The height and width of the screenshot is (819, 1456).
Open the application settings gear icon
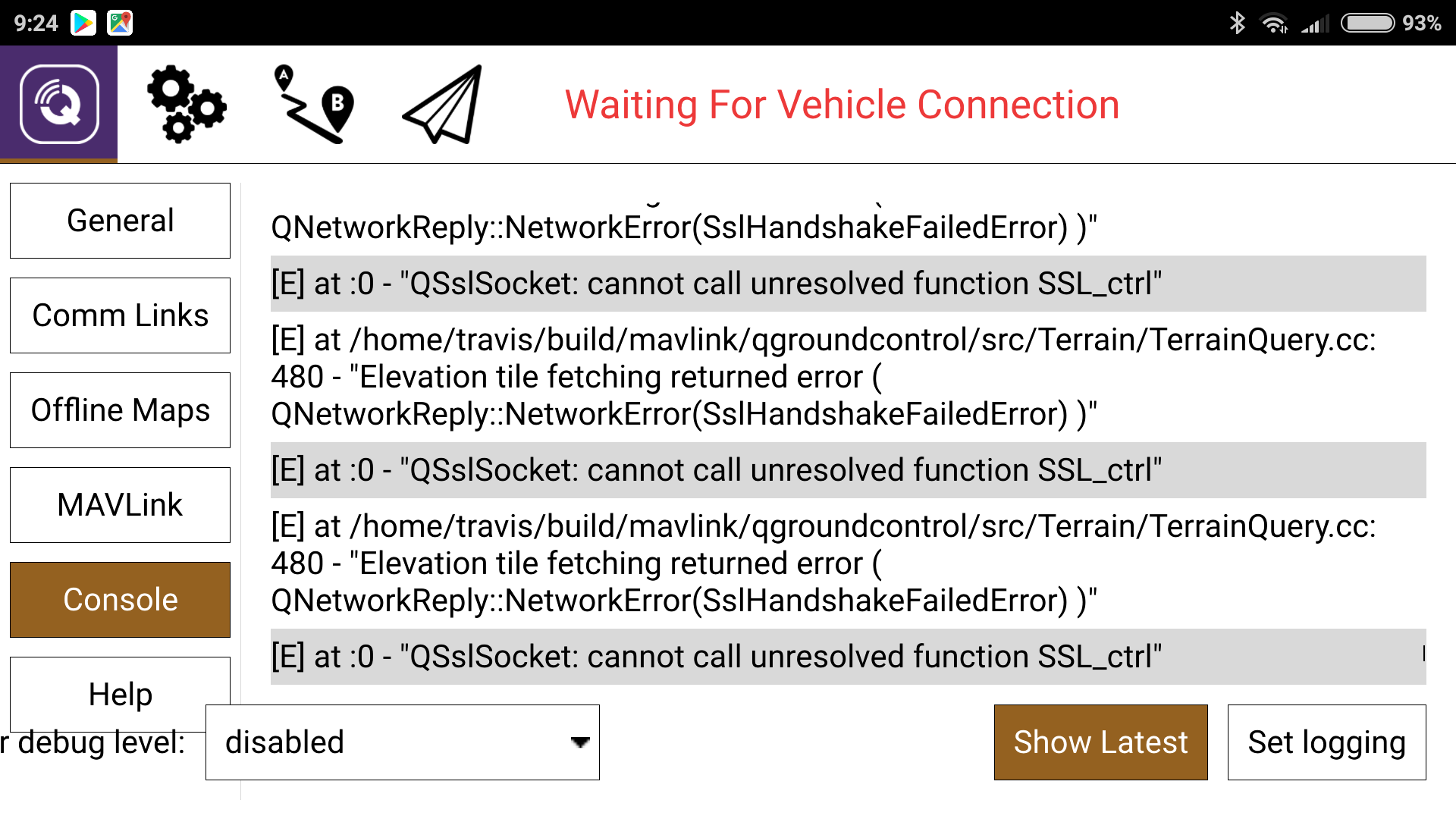point(184,104)
